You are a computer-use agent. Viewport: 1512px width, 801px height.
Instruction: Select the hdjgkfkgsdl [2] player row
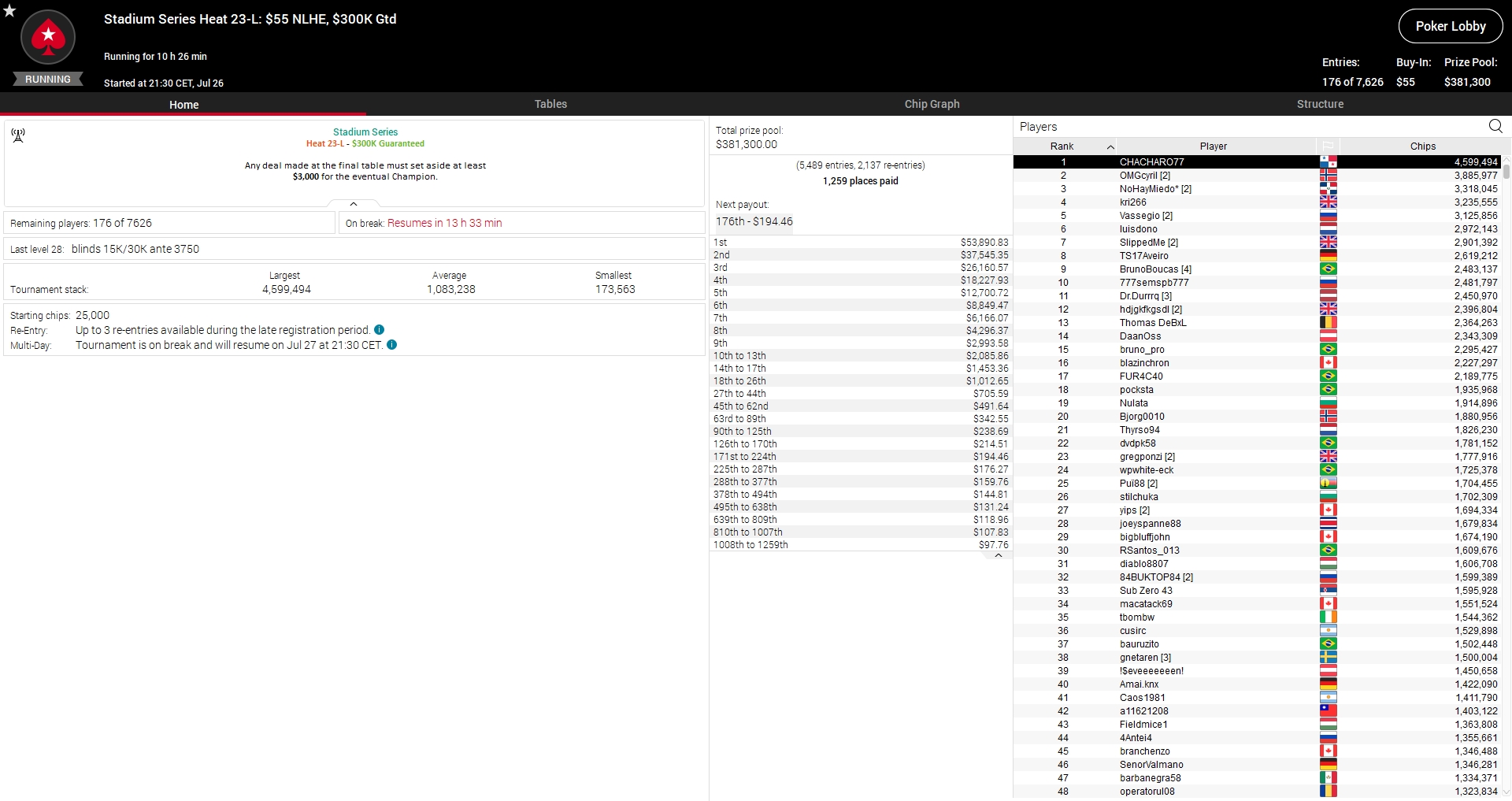click(1257, 310)
